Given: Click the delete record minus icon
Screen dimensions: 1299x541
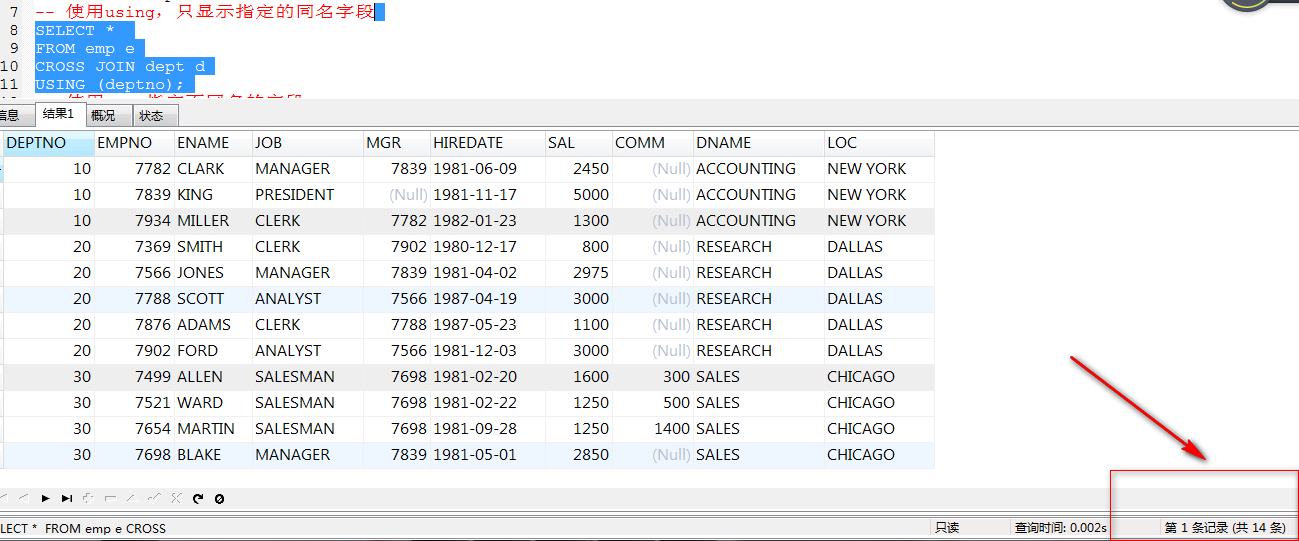Looking at the screenshot, I should (111, 498).
